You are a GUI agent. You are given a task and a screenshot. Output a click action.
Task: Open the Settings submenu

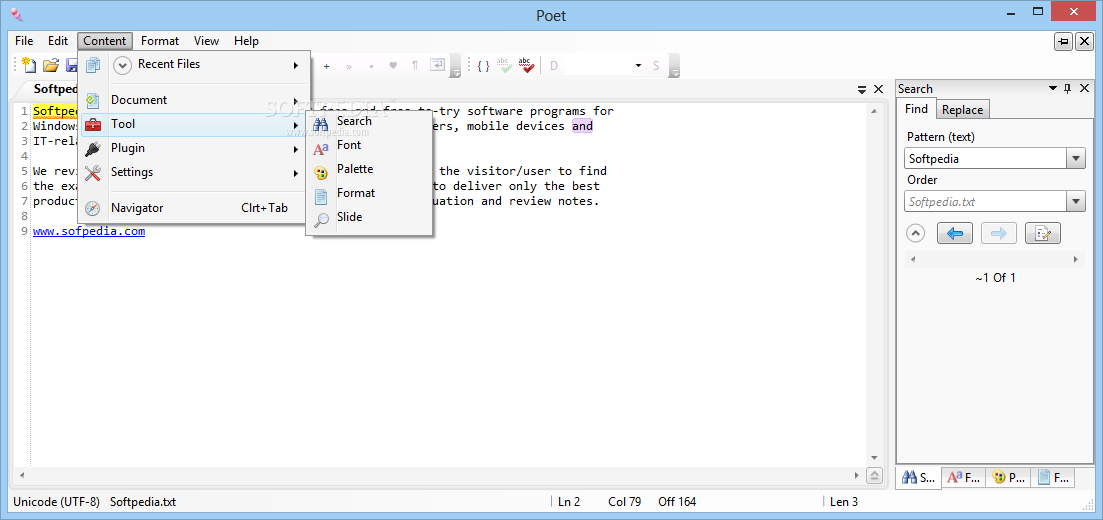(x=193, y=172)
